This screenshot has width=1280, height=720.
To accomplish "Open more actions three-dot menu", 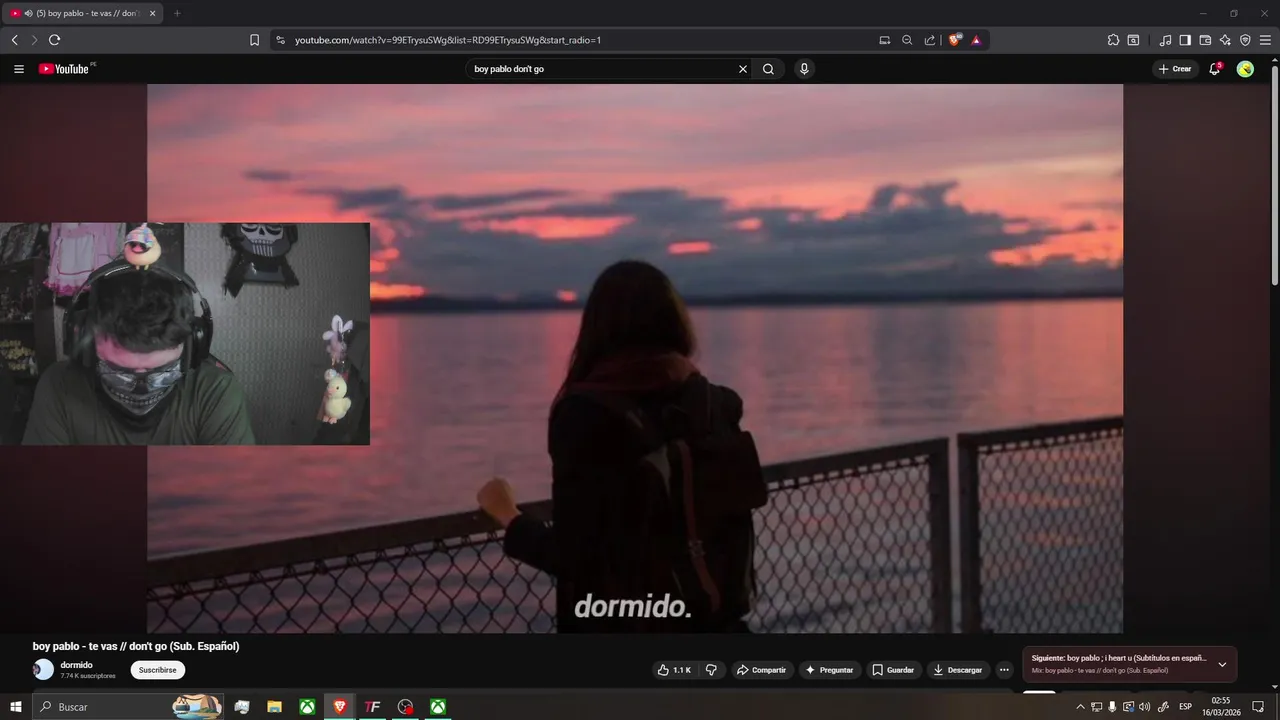I will [x=1005, y=670].
